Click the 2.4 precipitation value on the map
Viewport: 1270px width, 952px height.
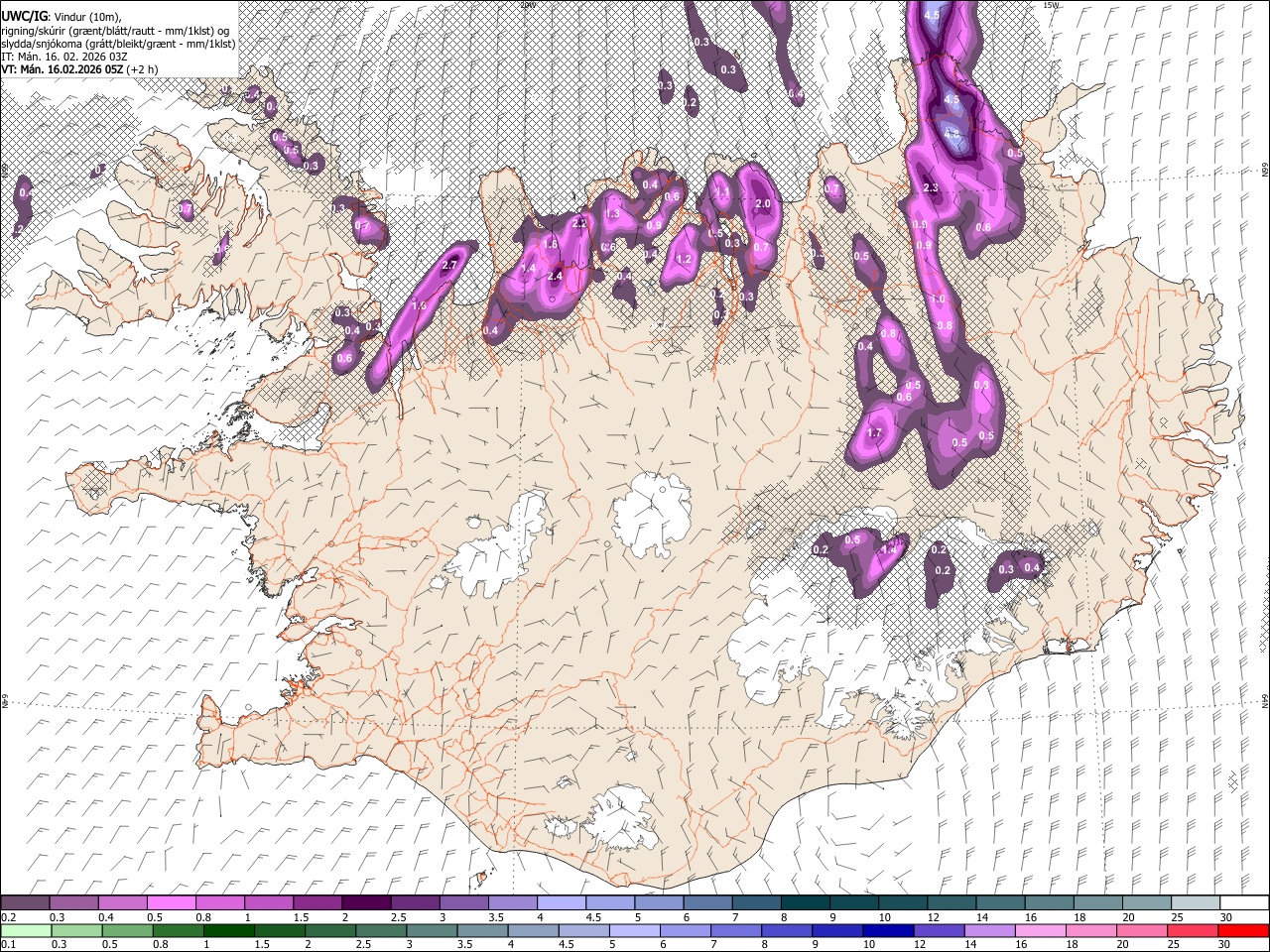coord(555,276)
